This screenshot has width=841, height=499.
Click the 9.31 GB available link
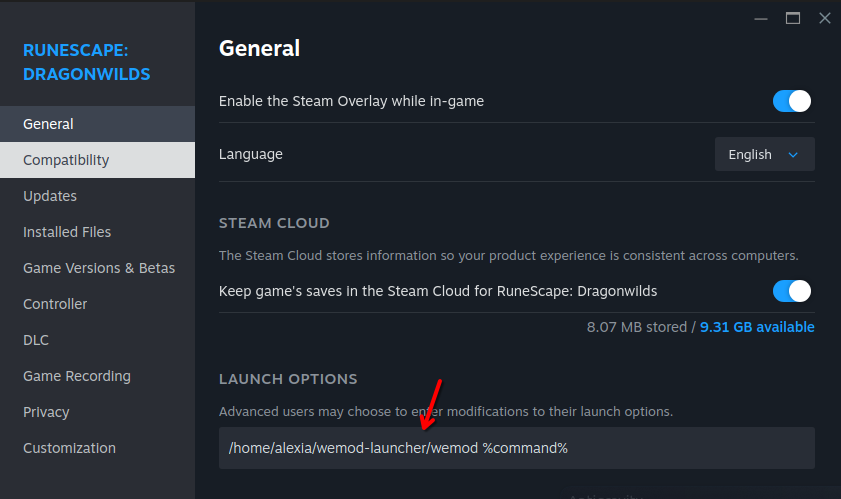pyautogui.click(x=757, y=327)
